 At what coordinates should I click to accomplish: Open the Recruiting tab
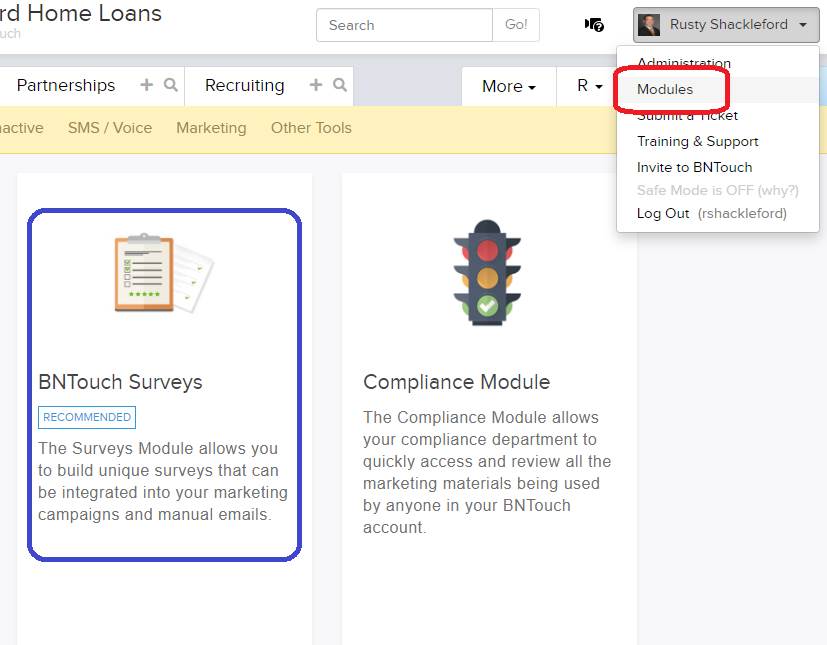click(245, 85)
